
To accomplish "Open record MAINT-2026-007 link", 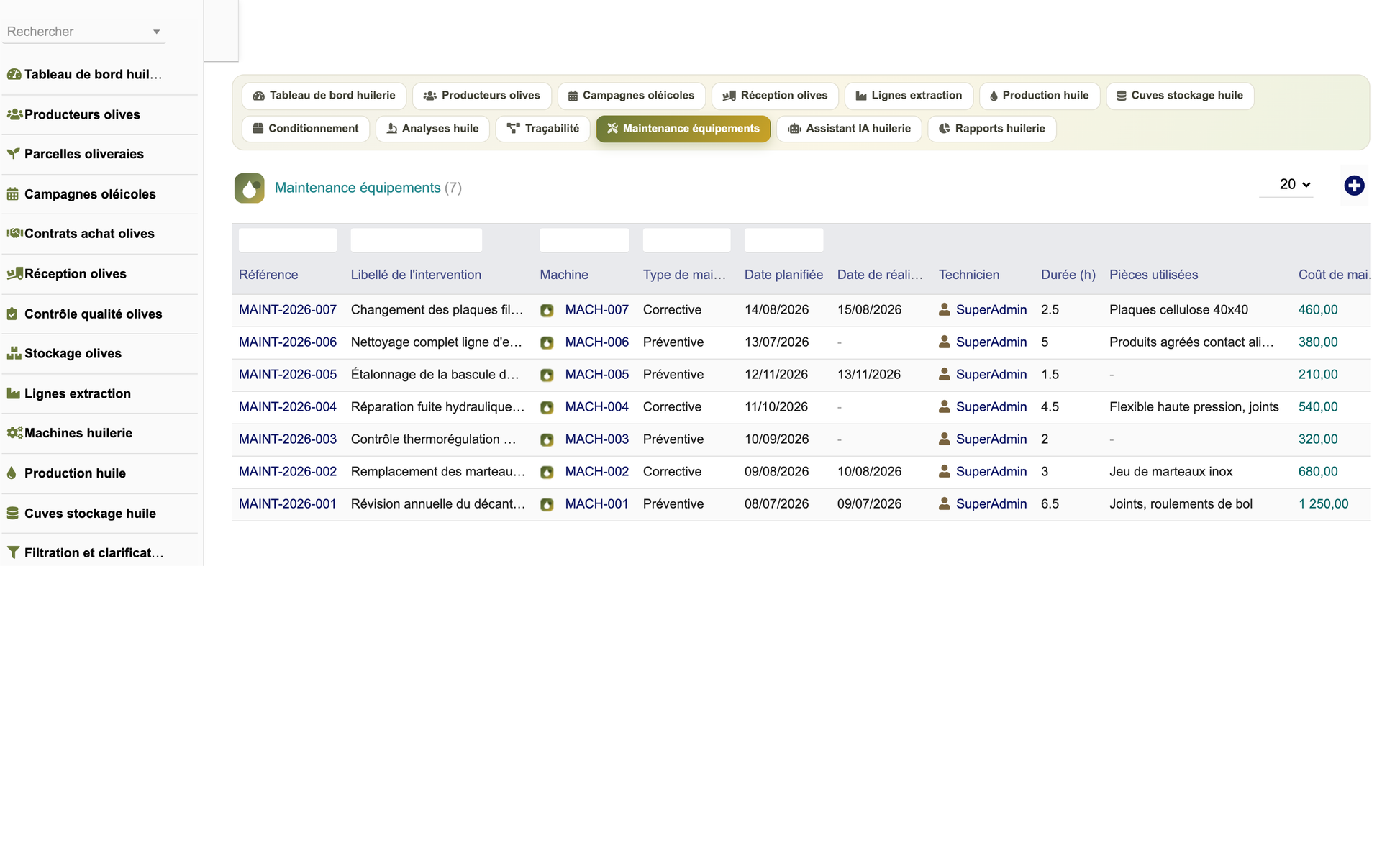I will (x=288, y=310).
